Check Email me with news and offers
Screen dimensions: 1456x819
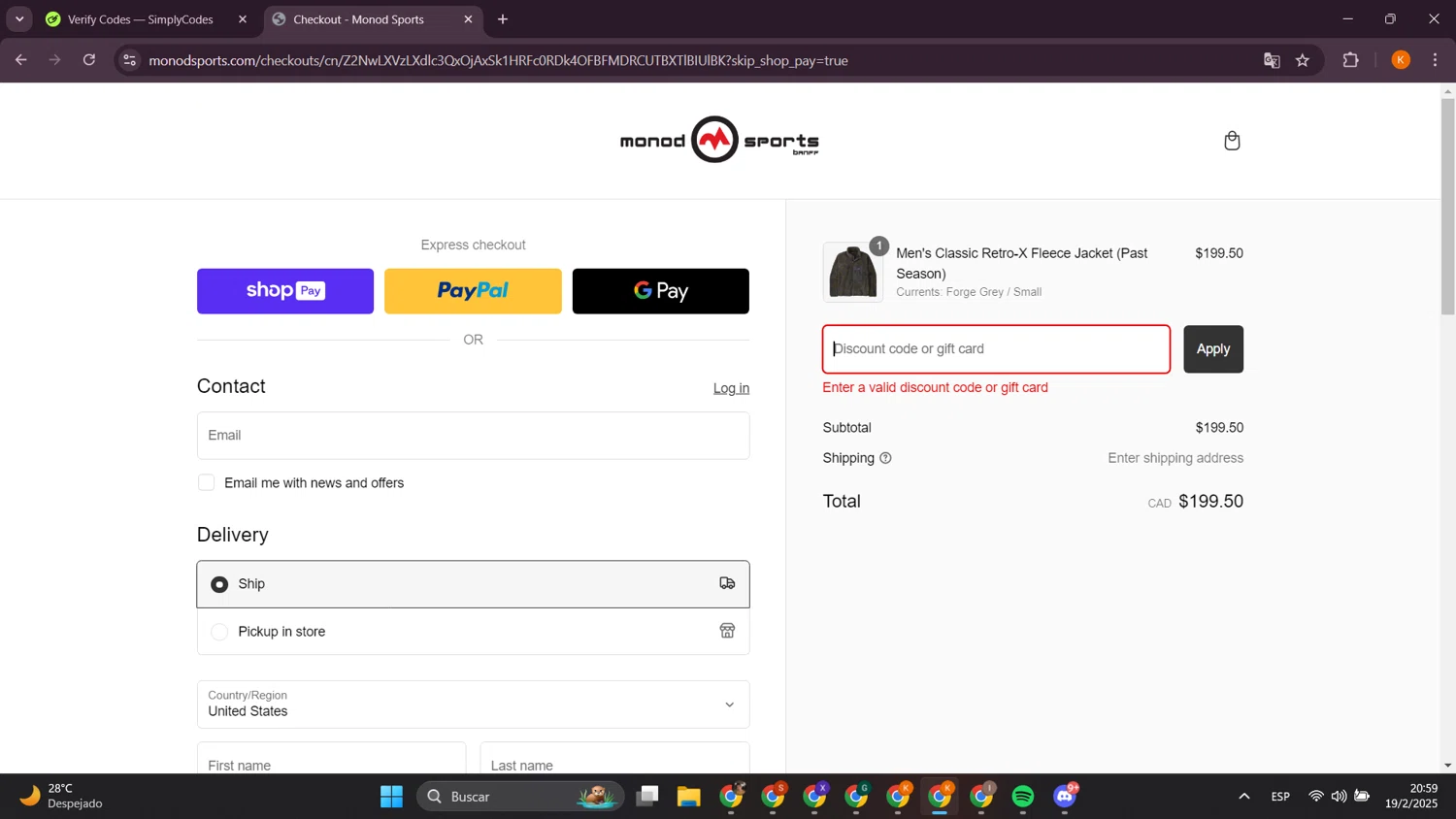pos(206,482)
